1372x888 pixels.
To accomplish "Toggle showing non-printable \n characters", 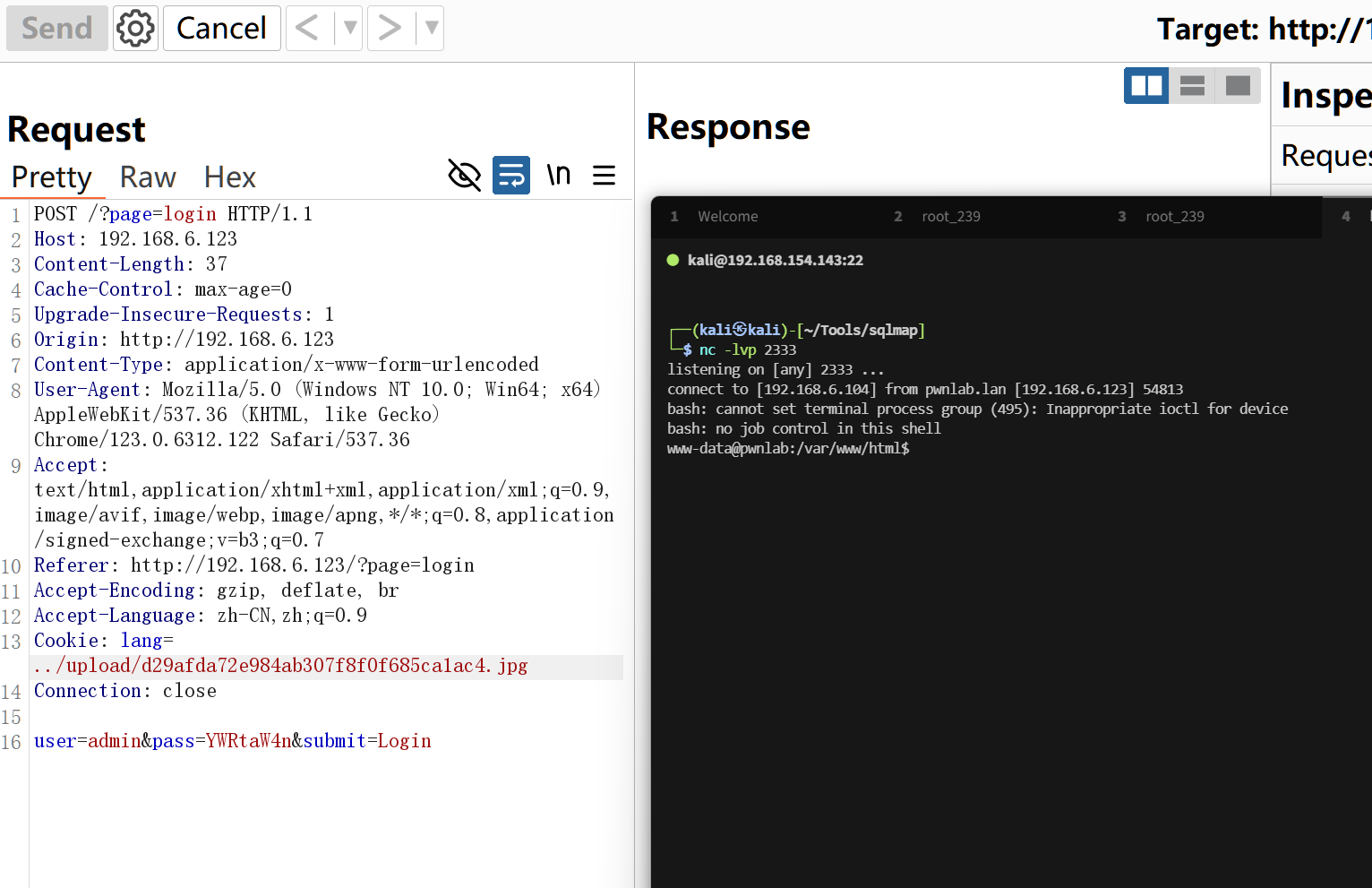I will (559, 175).
